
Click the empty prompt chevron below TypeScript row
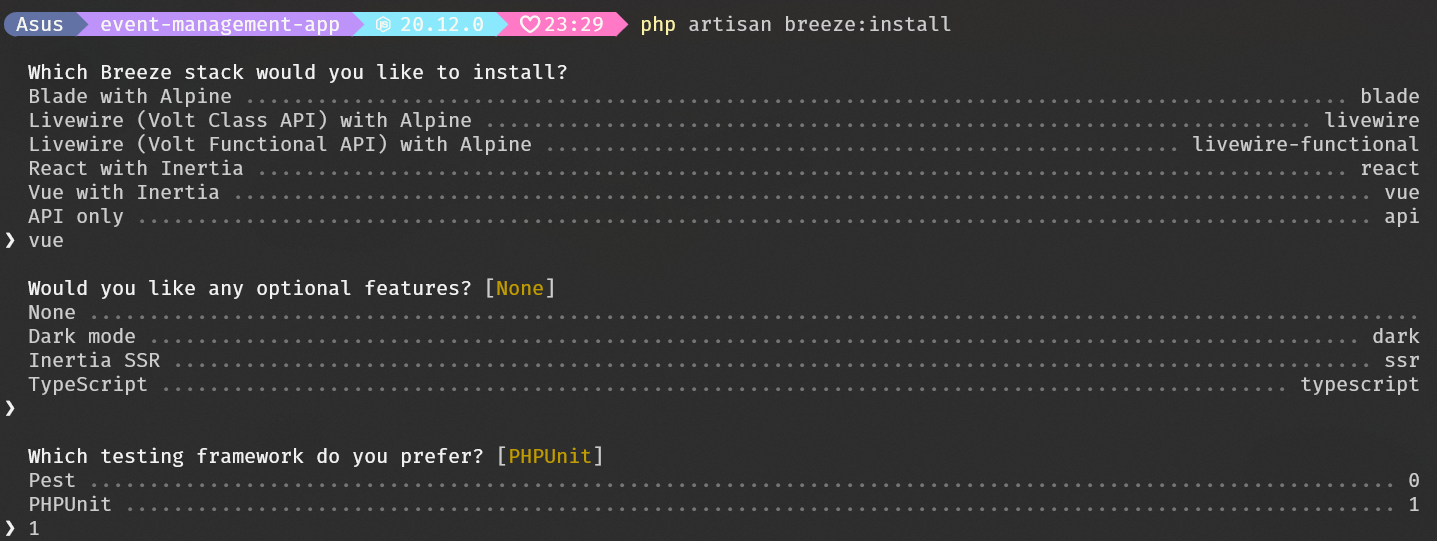click(10, 408)
